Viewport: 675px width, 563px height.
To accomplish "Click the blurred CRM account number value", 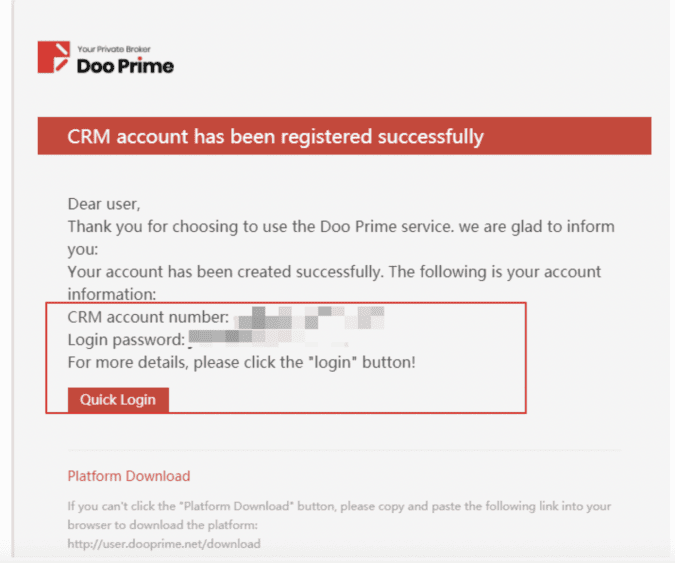I will click(309, 318).
